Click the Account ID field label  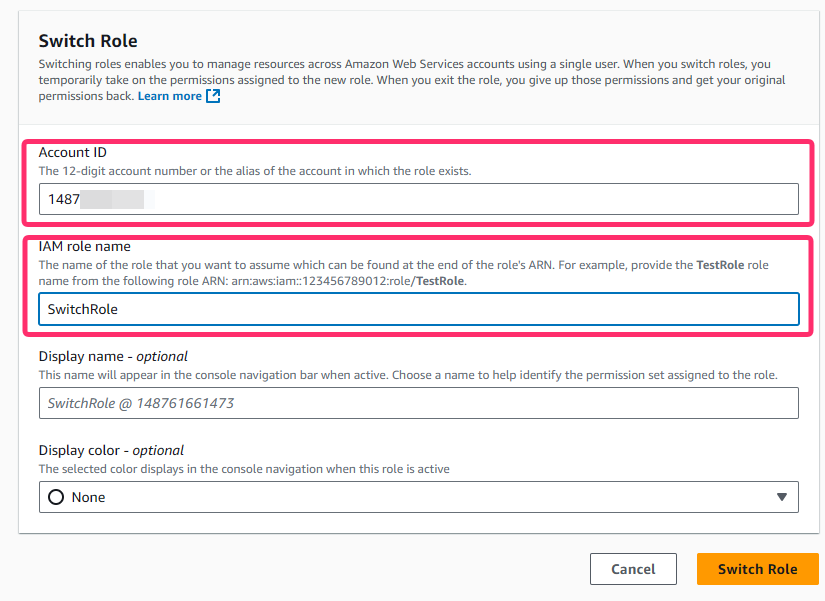click(x=73, y=152)
